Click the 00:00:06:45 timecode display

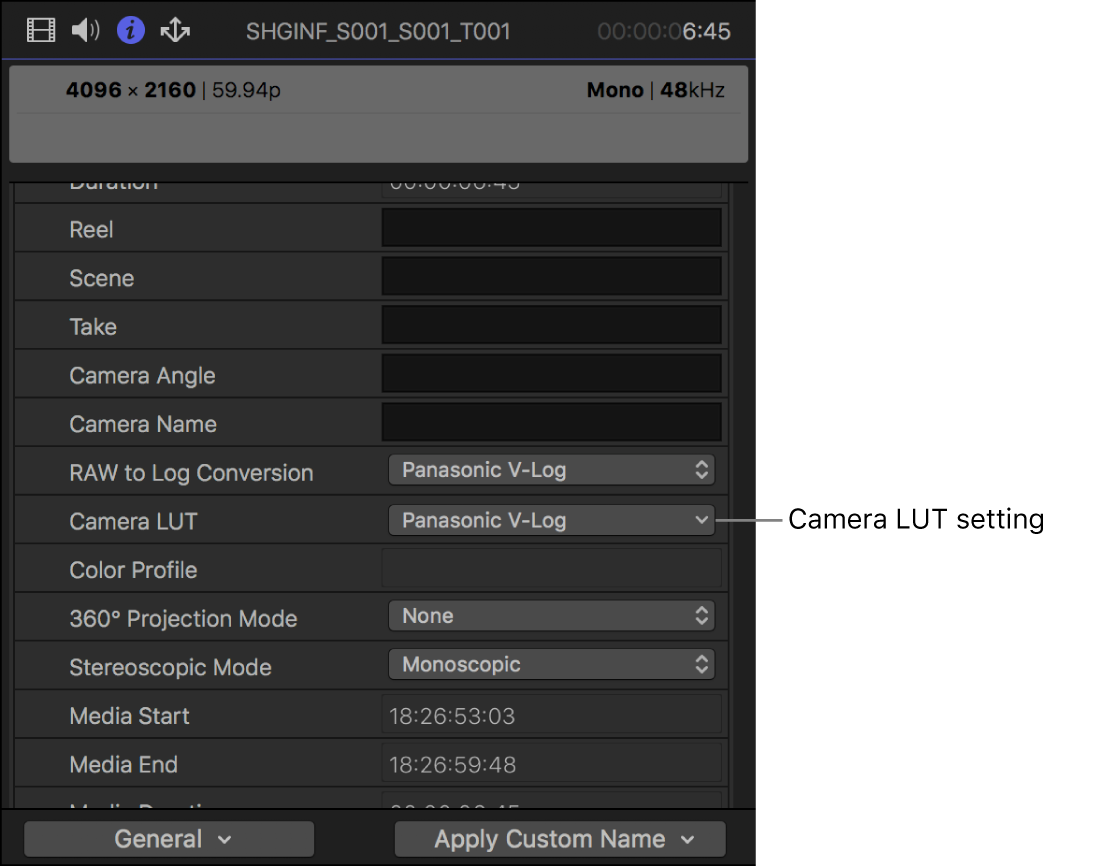tap(663, 31)
